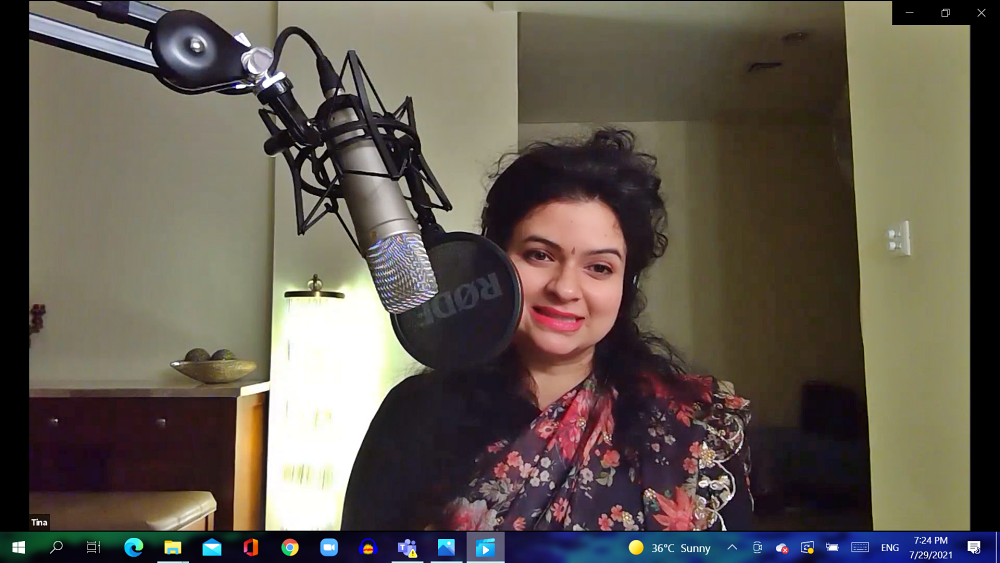Open the clock and calendar flyout

pos(929,547)
